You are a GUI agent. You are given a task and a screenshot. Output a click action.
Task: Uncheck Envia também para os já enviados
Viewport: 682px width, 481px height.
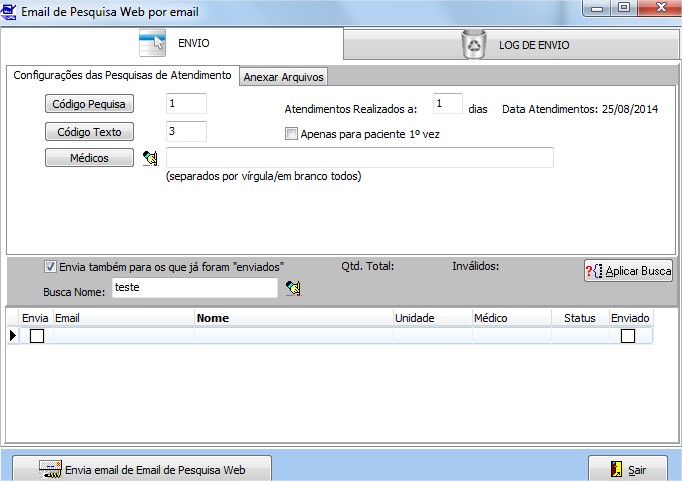[x=51, y=267]
